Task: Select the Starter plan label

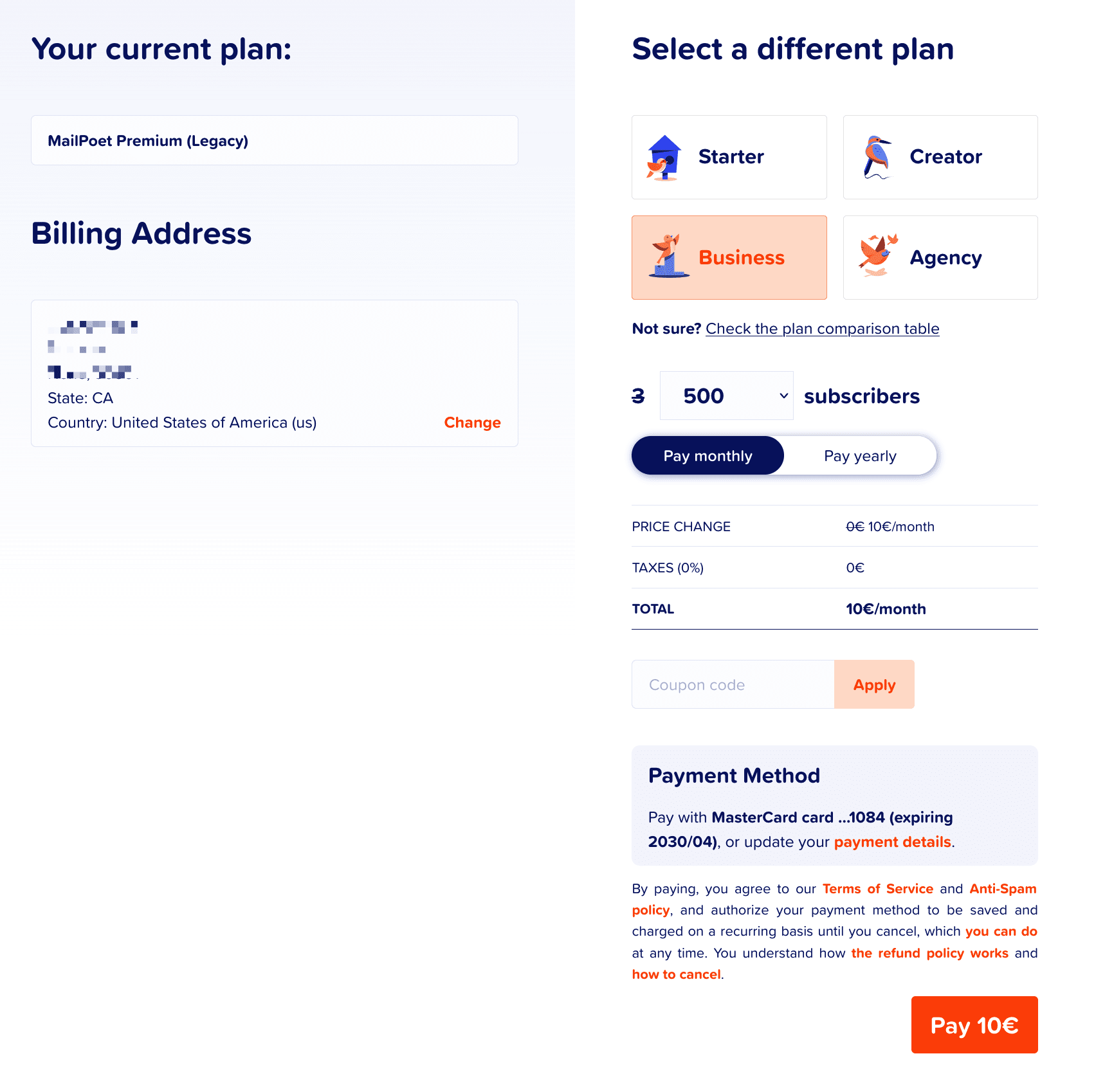Action: 731,157
